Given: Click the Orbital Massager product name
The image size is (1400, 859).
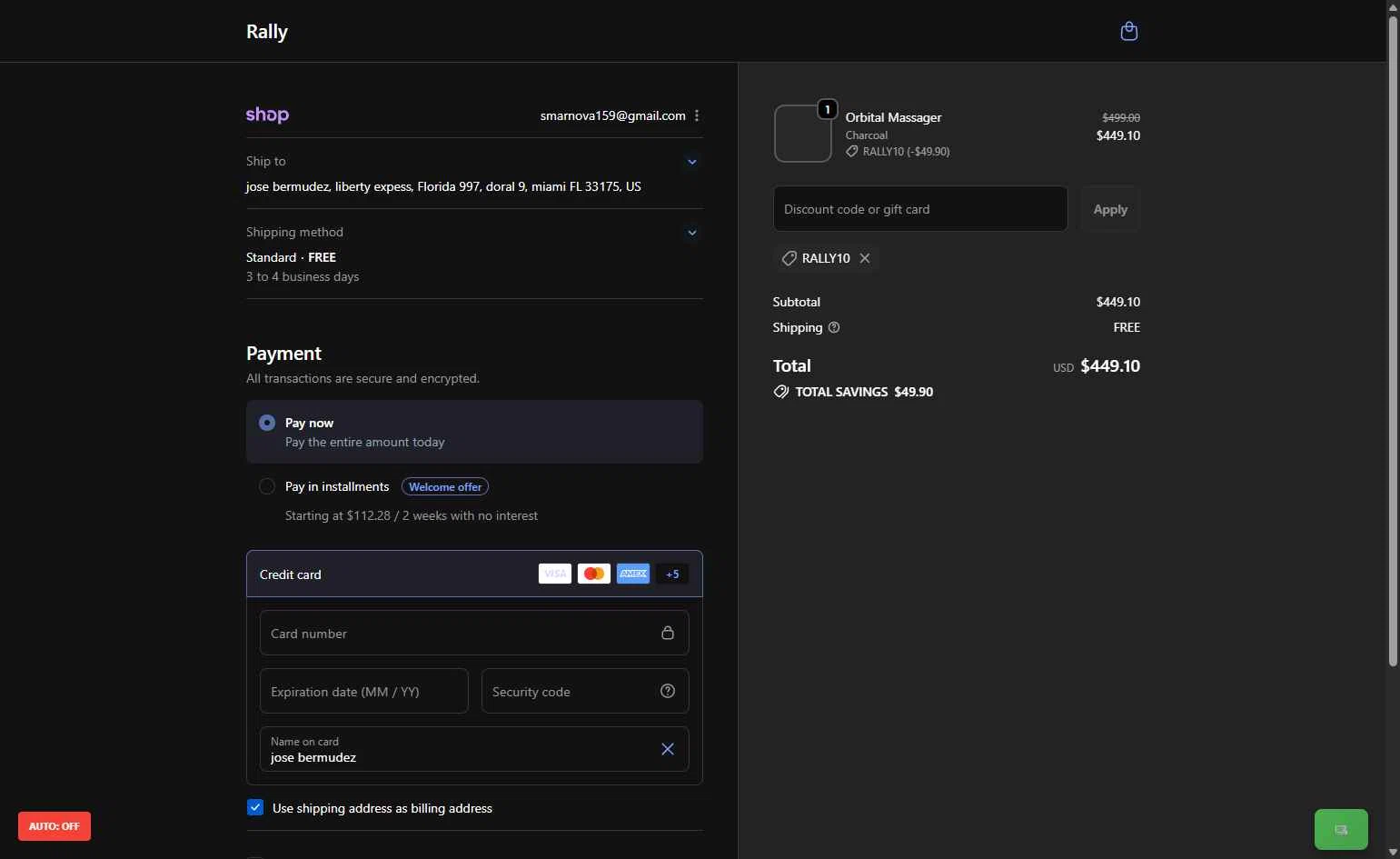Looking at the screenshot, I should (893, 117).
